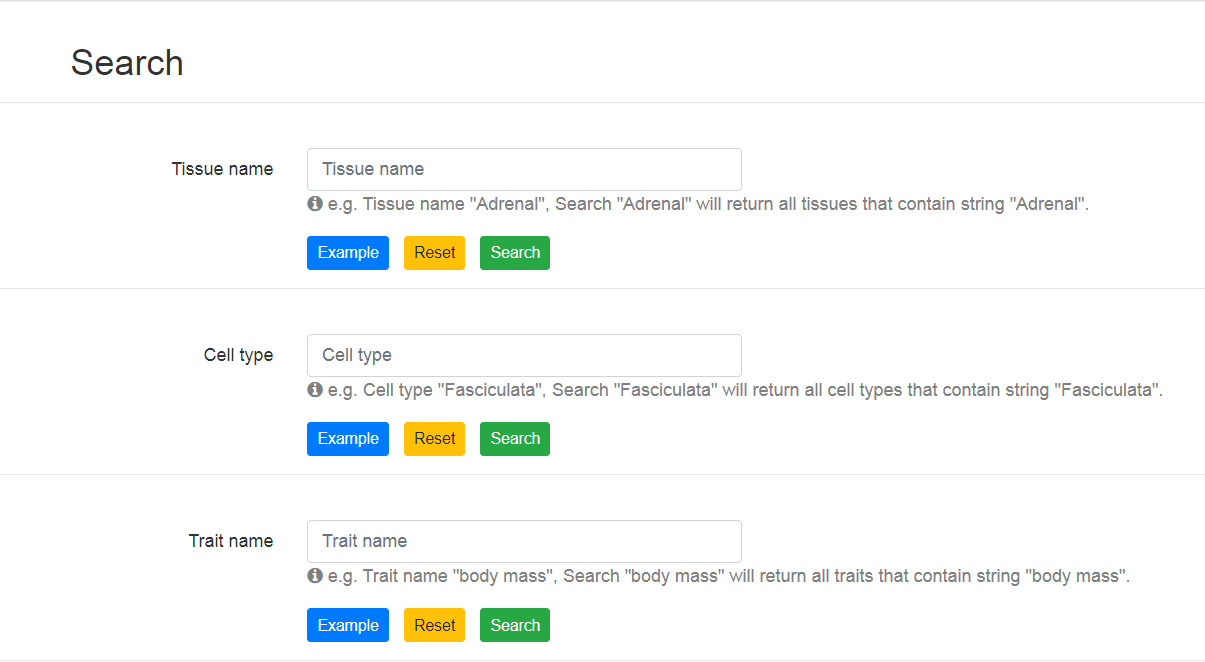Click the info icon under Trait name field
This screenshot has height=662, width=1205.
point(315,576)
